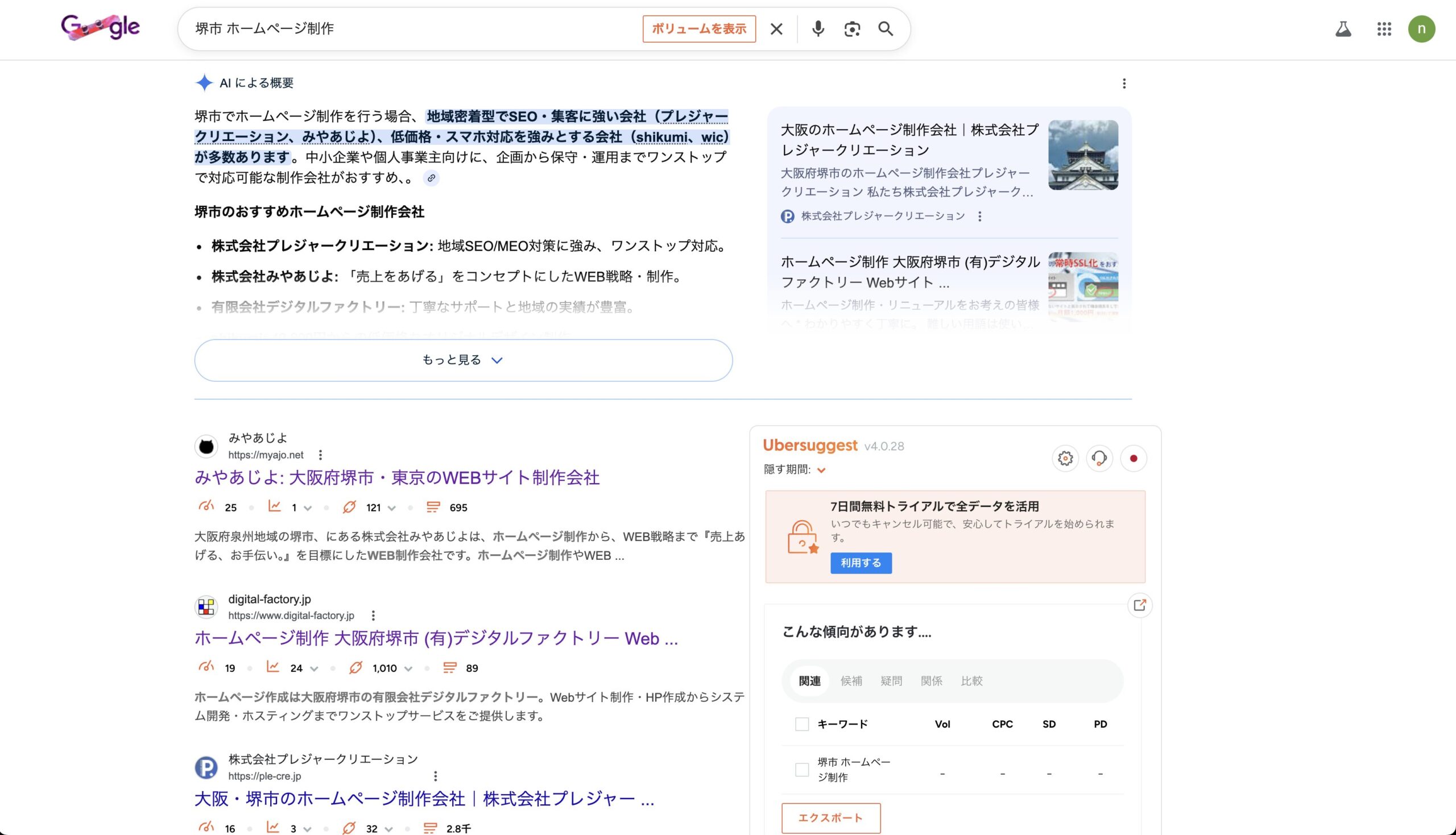1456x835 pixels.
Task: Click the Ubersuggest support headset icon
Action: pos(1099,458)
